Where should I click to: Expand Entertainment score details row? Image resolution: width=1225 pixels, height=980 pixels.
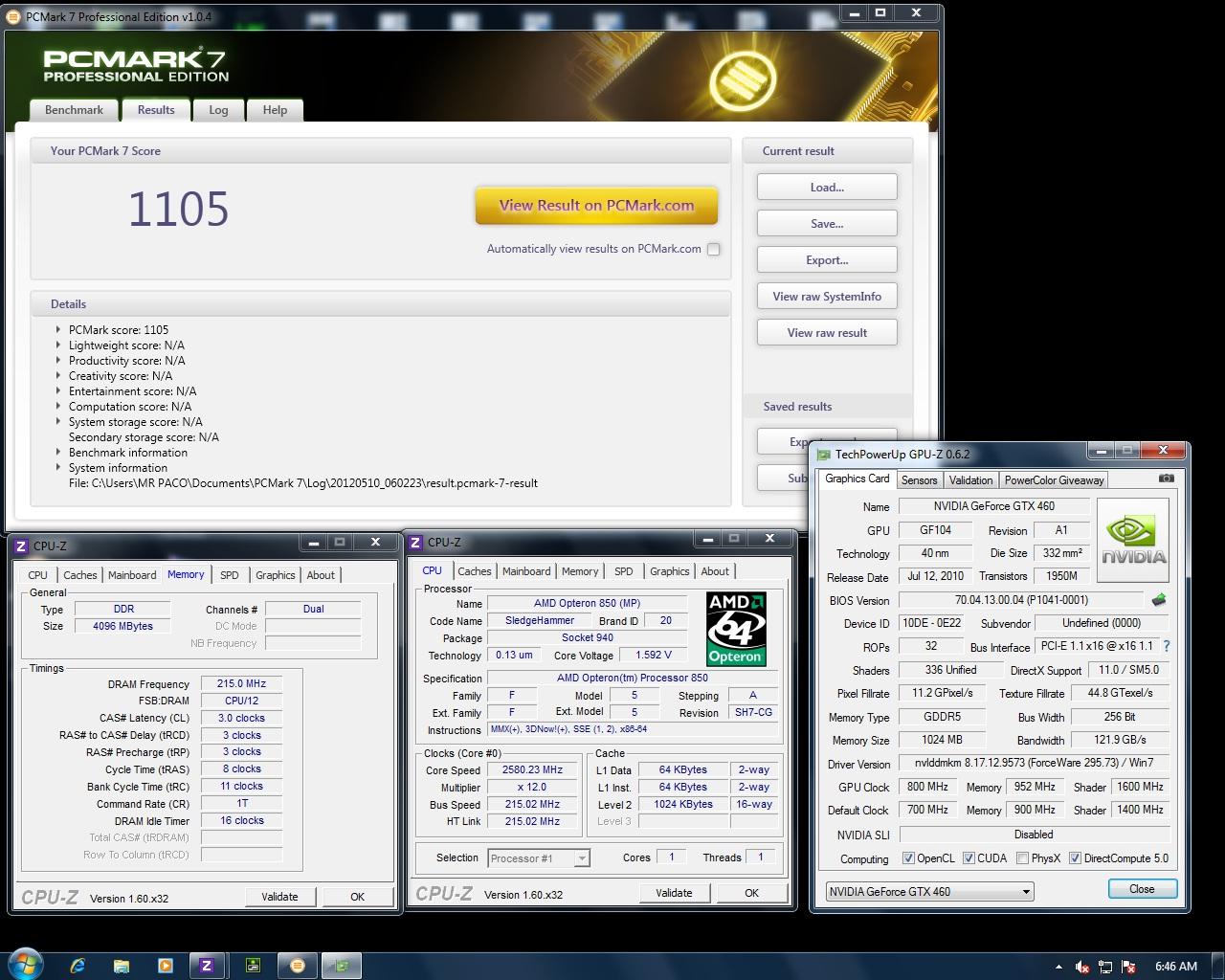point(58,391)
